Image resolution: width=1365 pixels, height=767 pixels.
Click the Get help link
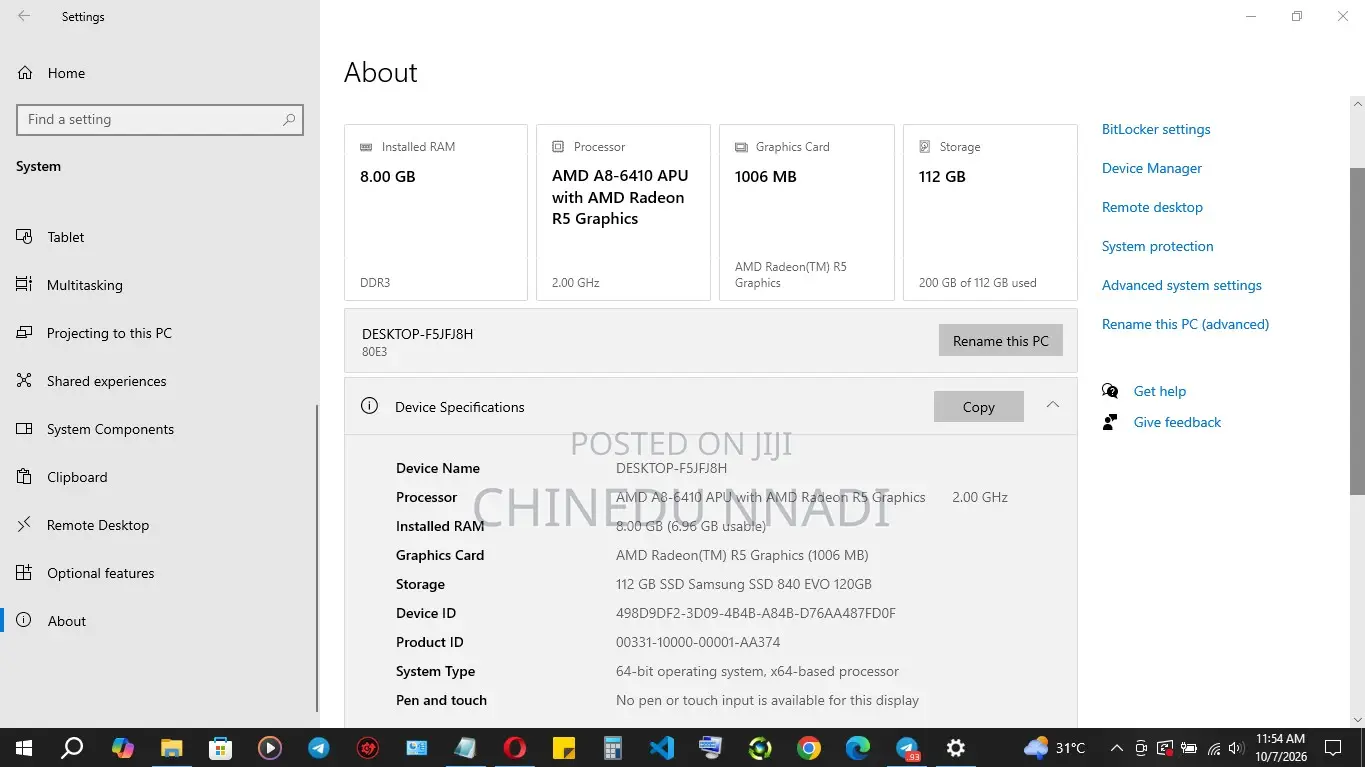(1159, 391)
